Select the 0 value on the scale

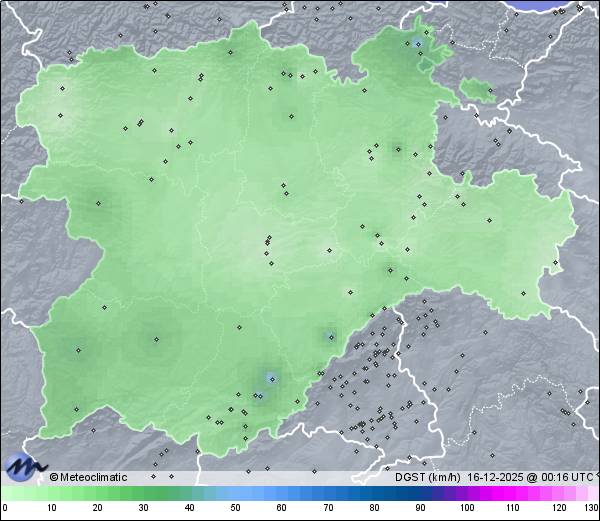pos(5,509)
